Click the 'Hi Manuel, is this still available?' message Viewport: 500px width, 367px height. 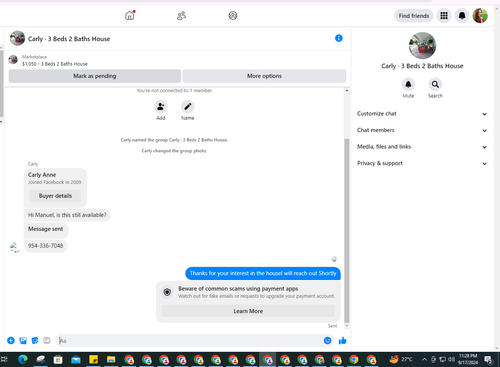(x=67, y=215)
